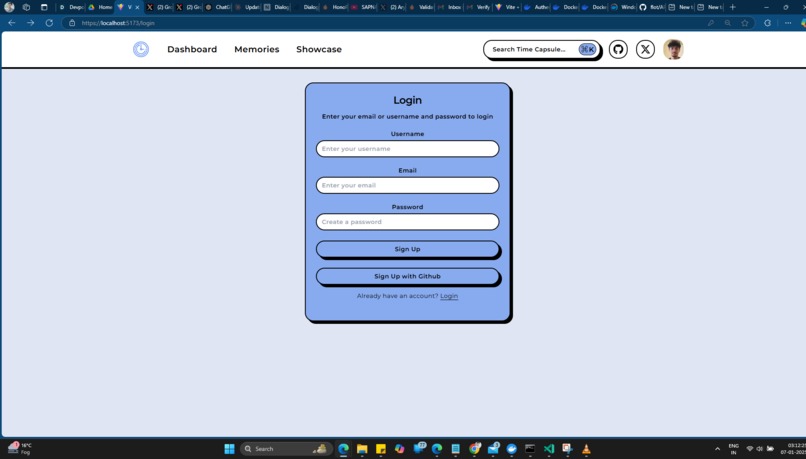Switch to the ChatG browser tab

pyautogui.click(x=217, y=7)
